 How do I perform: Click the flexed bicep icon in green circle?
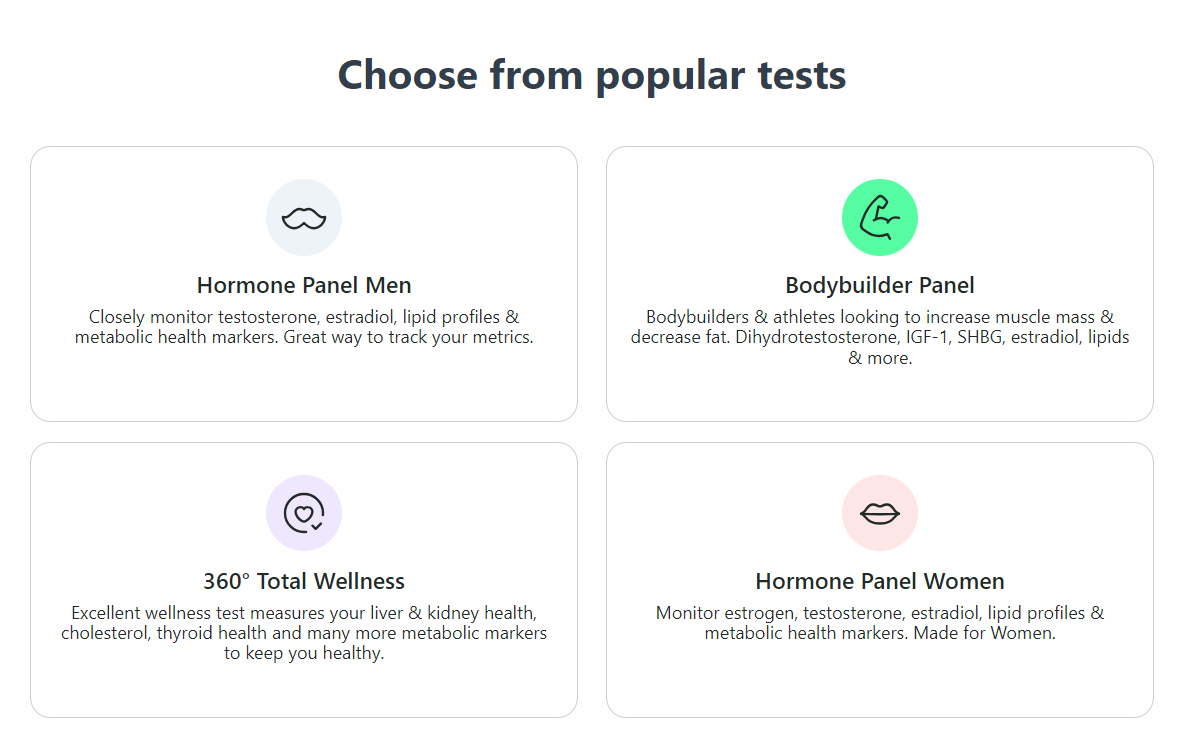coord(880,217)
